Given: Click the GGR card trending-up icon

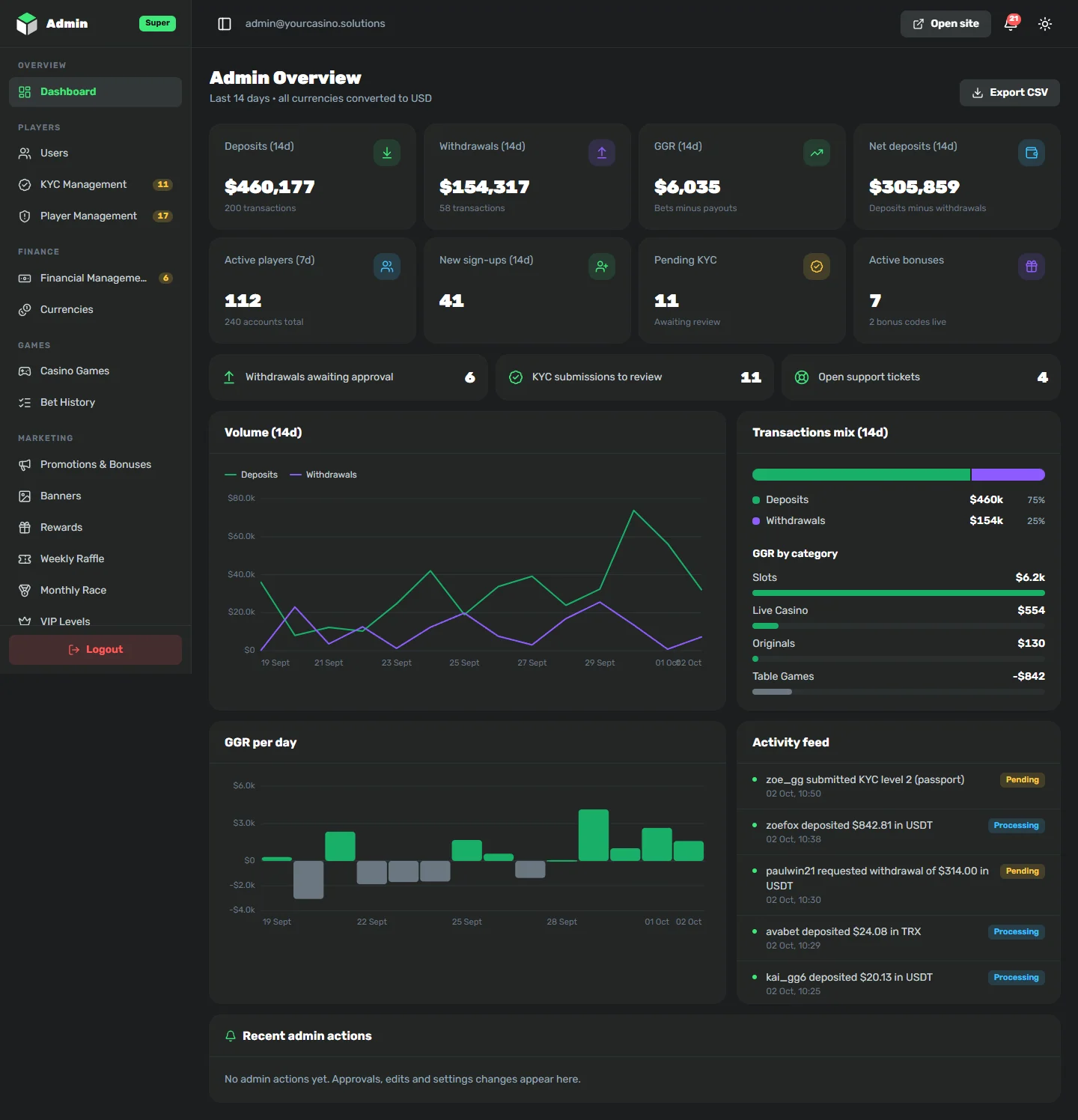Looking at the screenshot, I should (x=817, y=153).
